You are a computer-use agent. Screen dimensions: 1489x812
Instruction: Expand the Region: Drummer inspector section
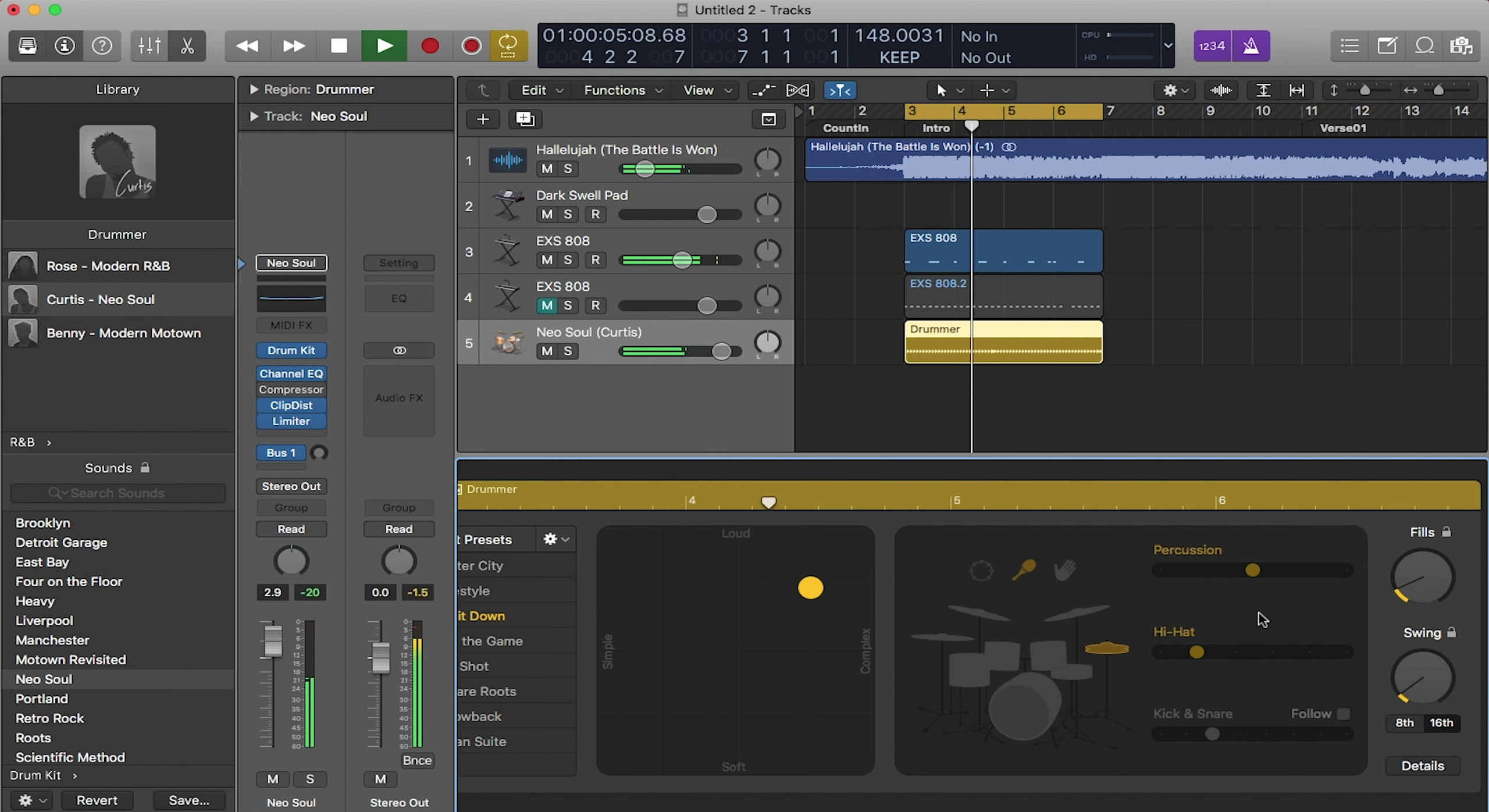click(254, 89)
